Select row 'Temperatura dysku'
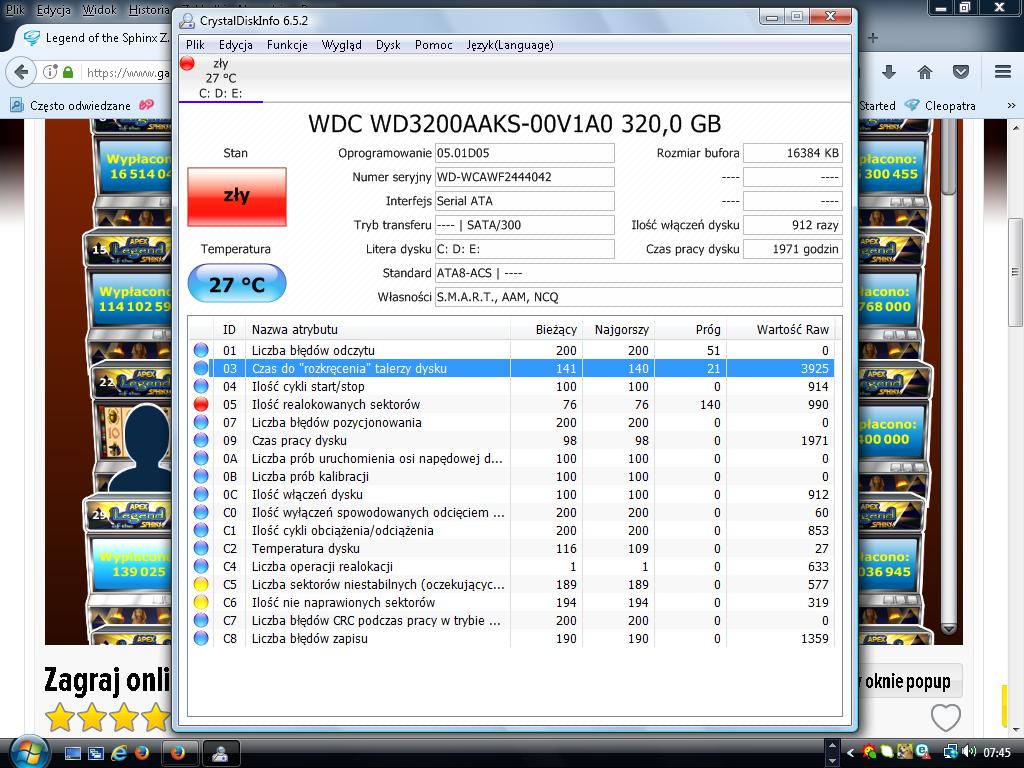 511,549
